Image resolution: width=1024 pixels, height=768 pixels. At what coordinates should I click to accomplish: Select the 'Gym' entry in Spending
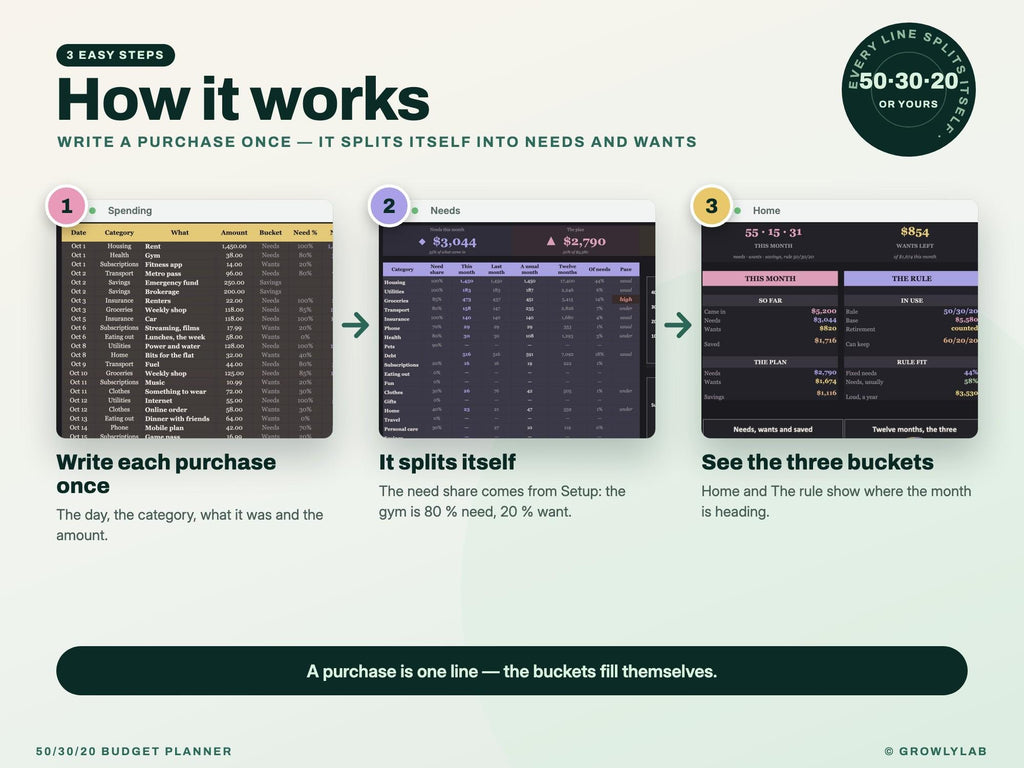click(x=152, y=255)
